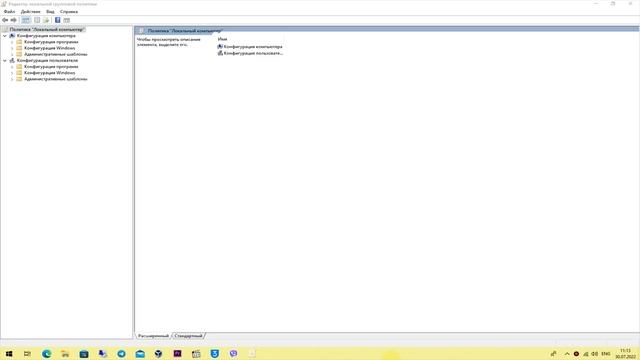This screenshot has height=360, width=640.
Task: Collapse the Конфигурация компьютера tree node
Action: [x=5, y=36]
